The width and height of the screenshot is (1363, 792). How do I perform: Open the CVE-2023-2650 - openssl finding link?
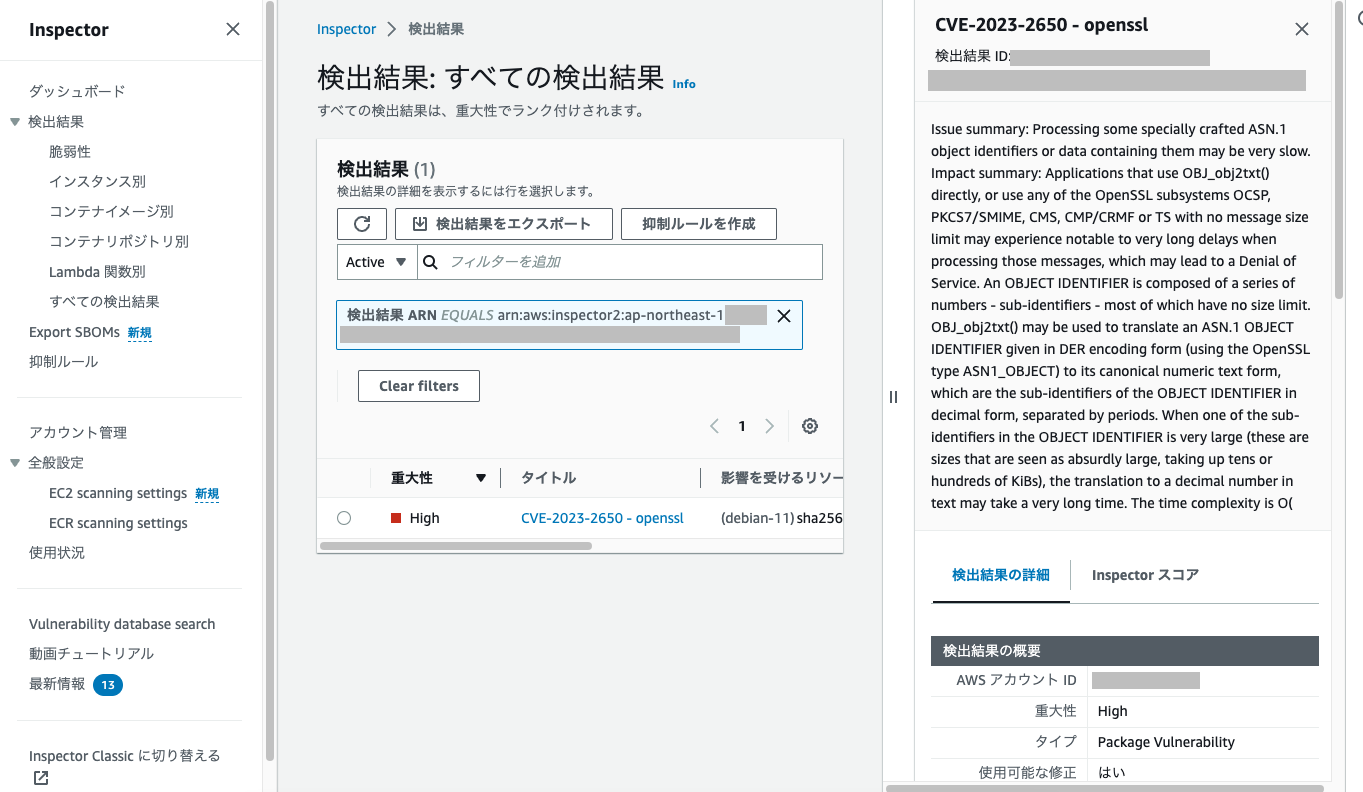(x=602, y=518)
